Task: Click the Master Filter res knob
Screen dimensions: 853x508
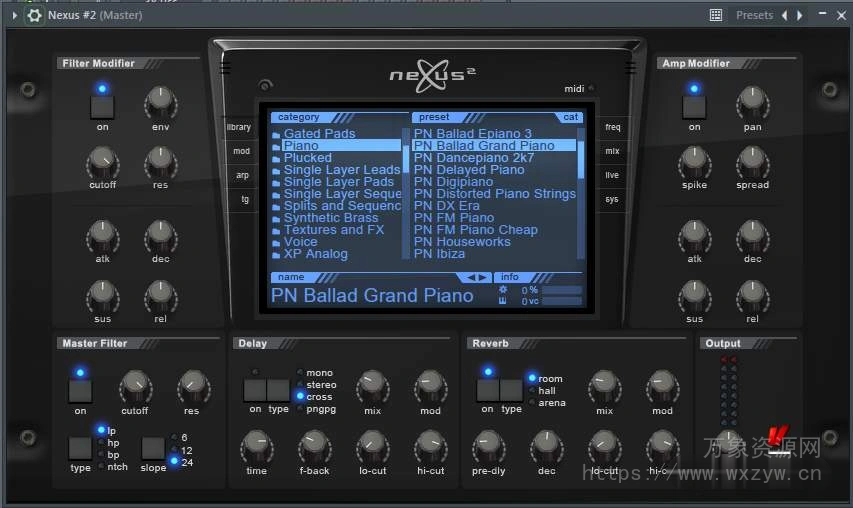Action: point(193,387)
